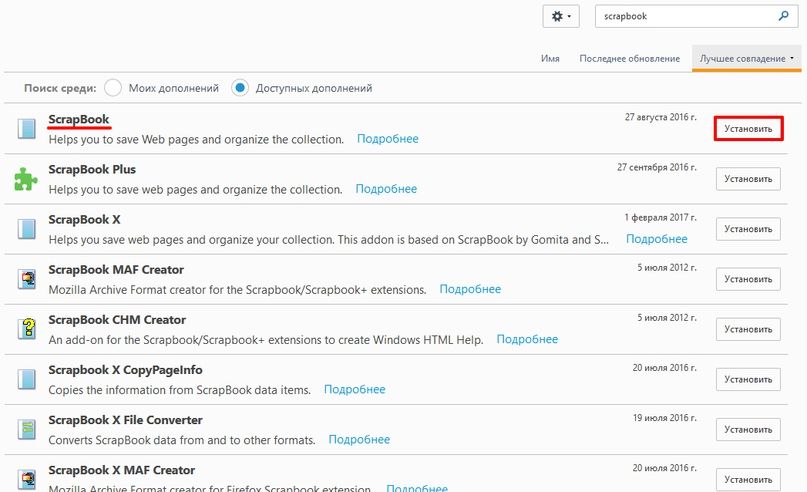The width and height of the screenshot is (807, 492).
Task: Click the ScrapBook add-on icon
Action: (x=26, y=129)
